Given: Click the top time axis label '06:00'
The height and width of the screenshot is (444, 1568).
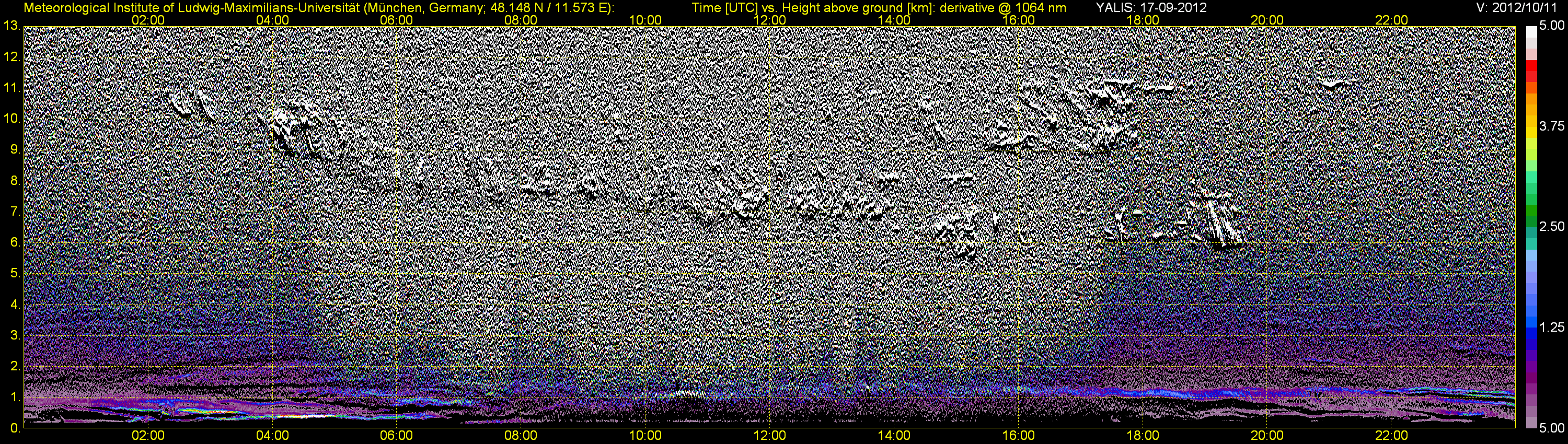Looking at the screenshot, I should (x=396, y=20).
